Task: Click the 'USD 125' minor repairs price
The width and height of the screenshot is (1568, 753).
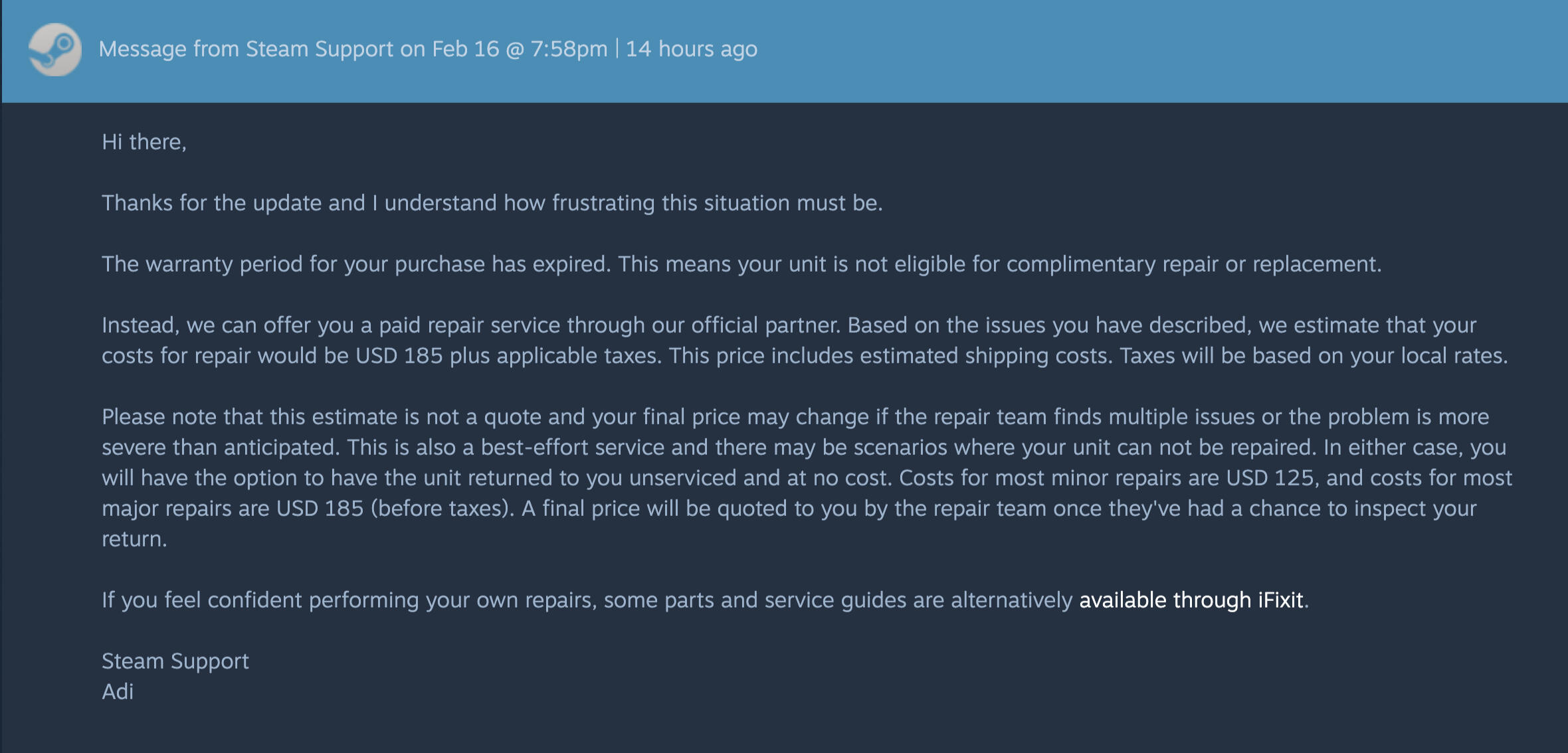Action: click(x=1269, y=478)
